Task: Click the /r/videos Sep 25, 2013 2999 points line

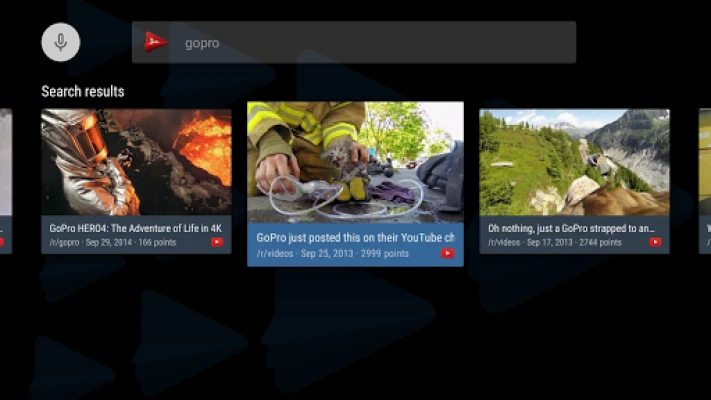Action: click(x=332, y=254)
